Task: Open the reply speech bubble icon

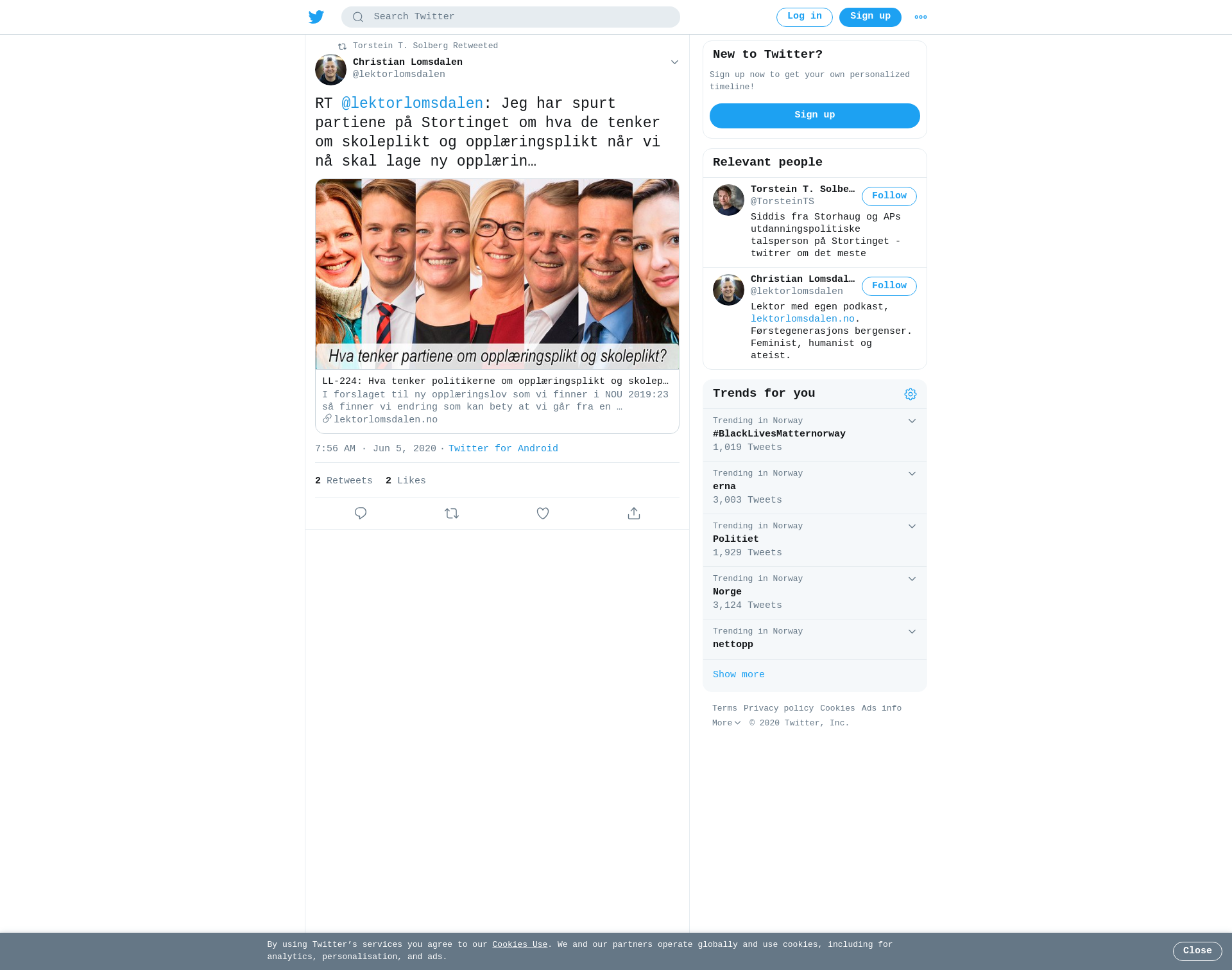Action: [361, 514]
